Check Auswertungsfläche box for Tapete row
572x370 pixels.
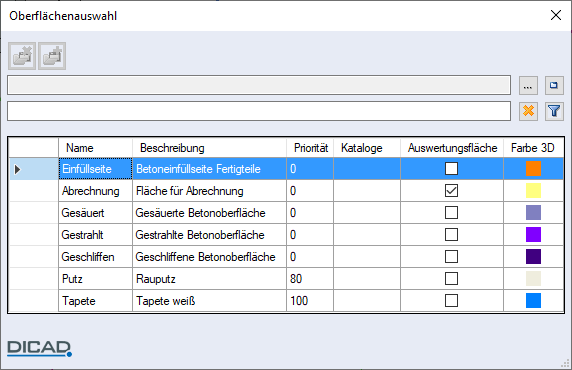(451, 301)
